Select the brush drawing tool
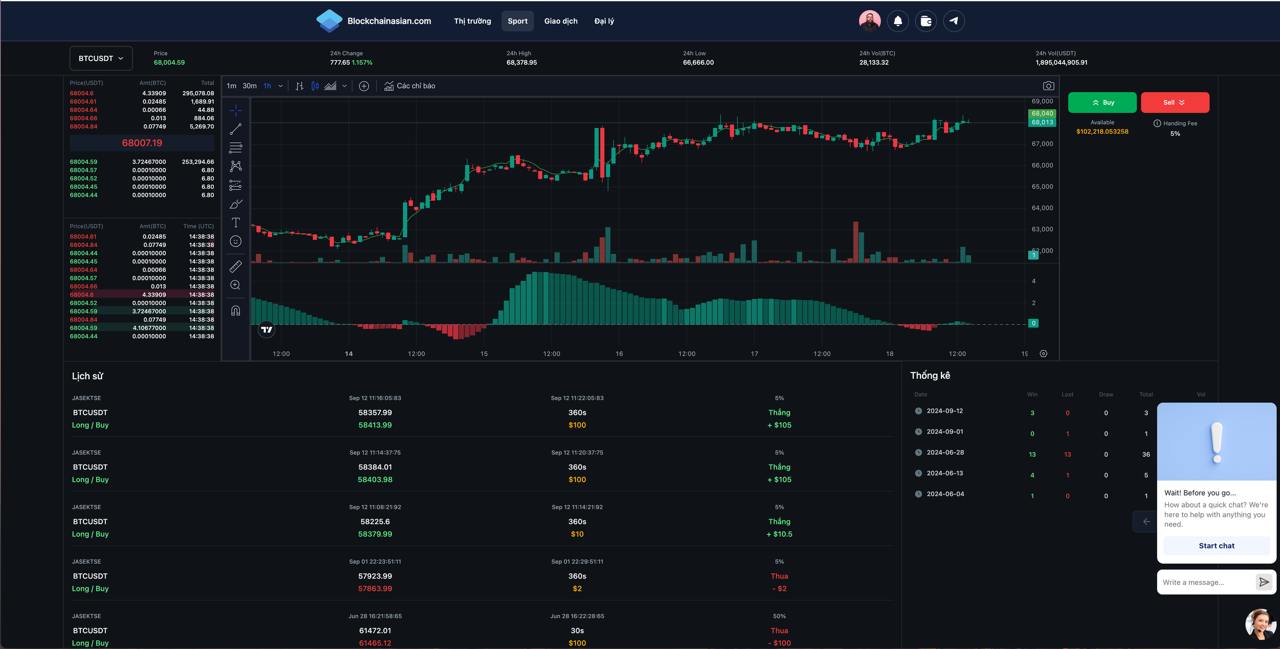 coord(235,204)
